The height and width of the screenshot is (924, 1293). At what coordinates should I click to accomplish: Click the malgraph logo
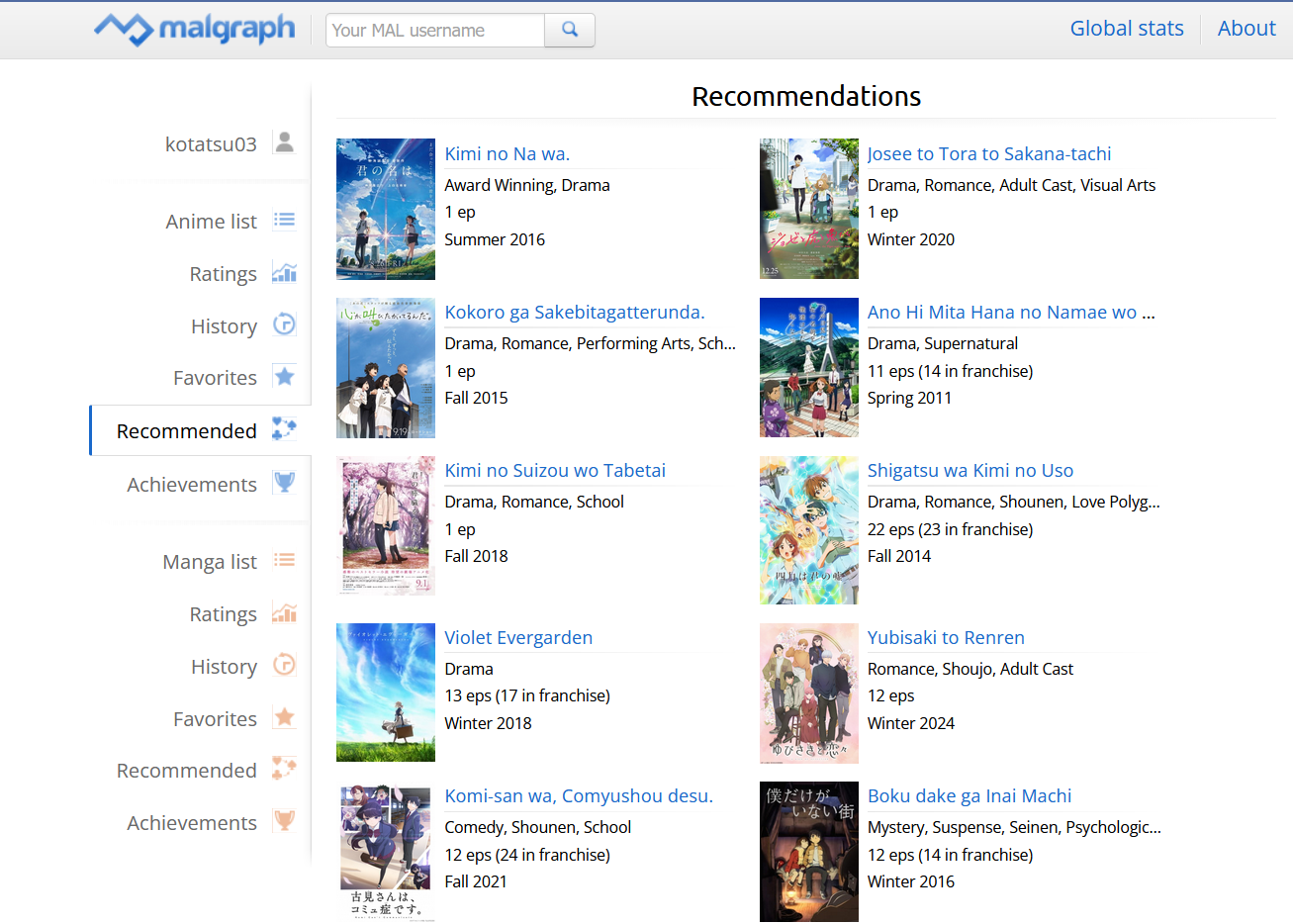(195, 29)
